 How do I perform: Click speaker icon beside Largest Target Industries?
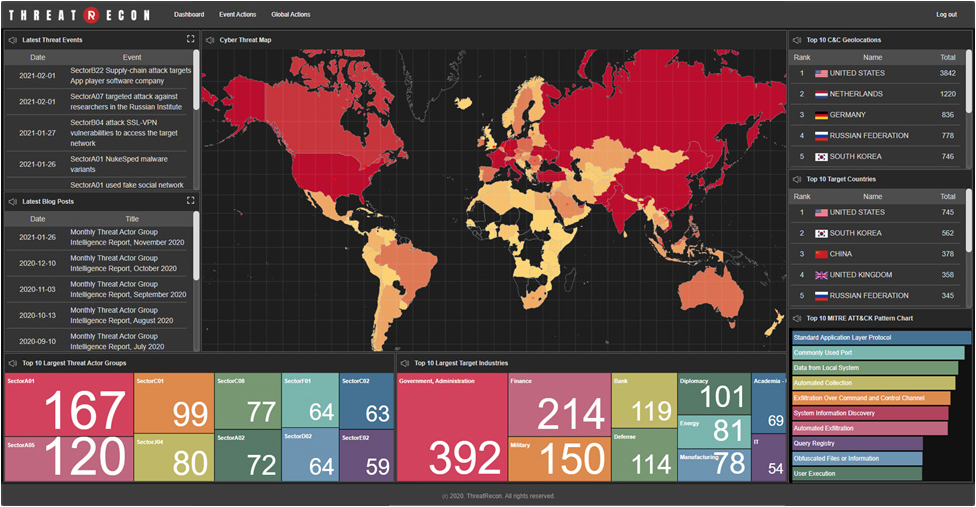pyautogui.click(x=405, y=363)
